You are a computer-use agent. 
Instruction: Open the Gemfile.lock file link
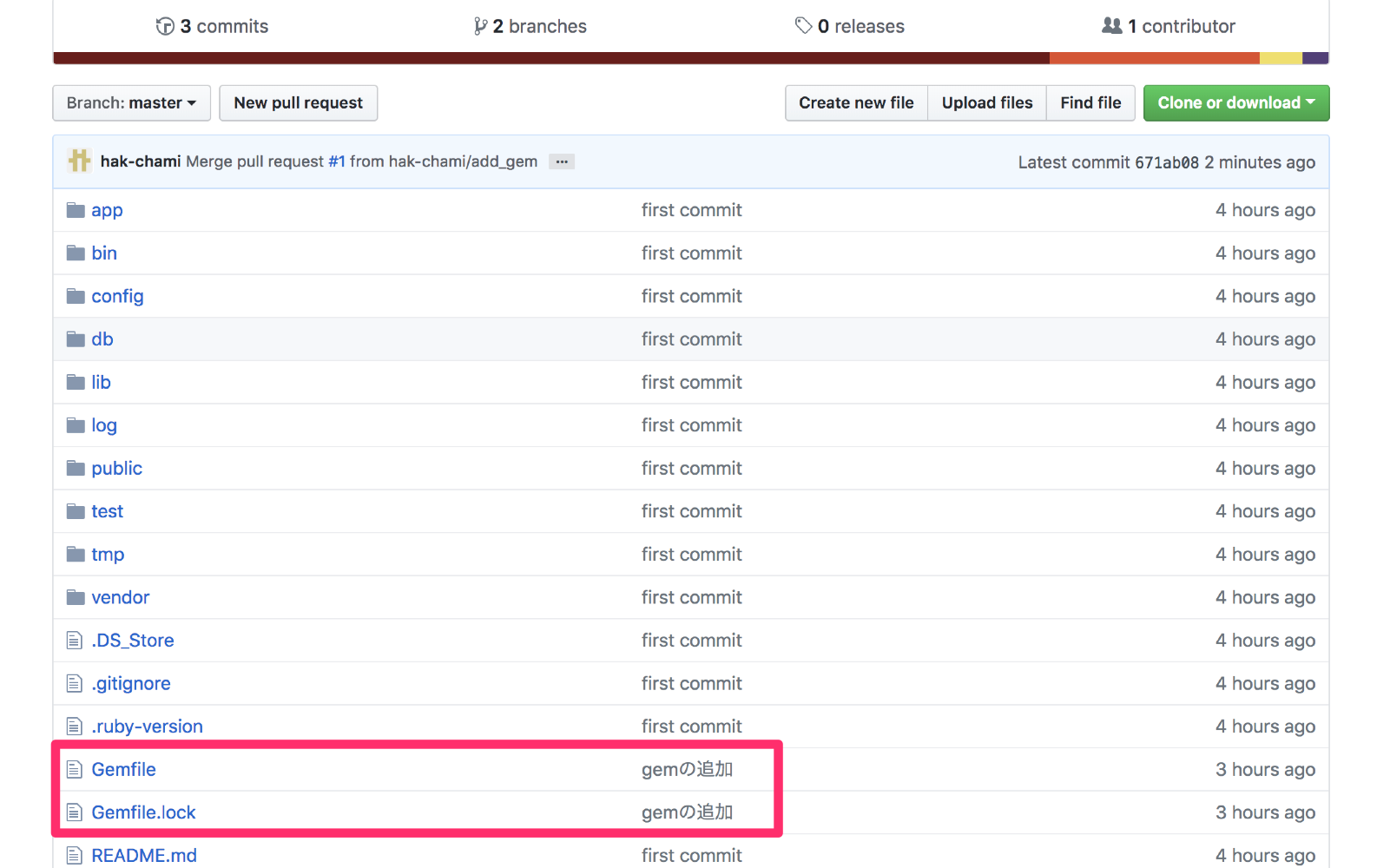pyautogui.click(x=143, y=812)
